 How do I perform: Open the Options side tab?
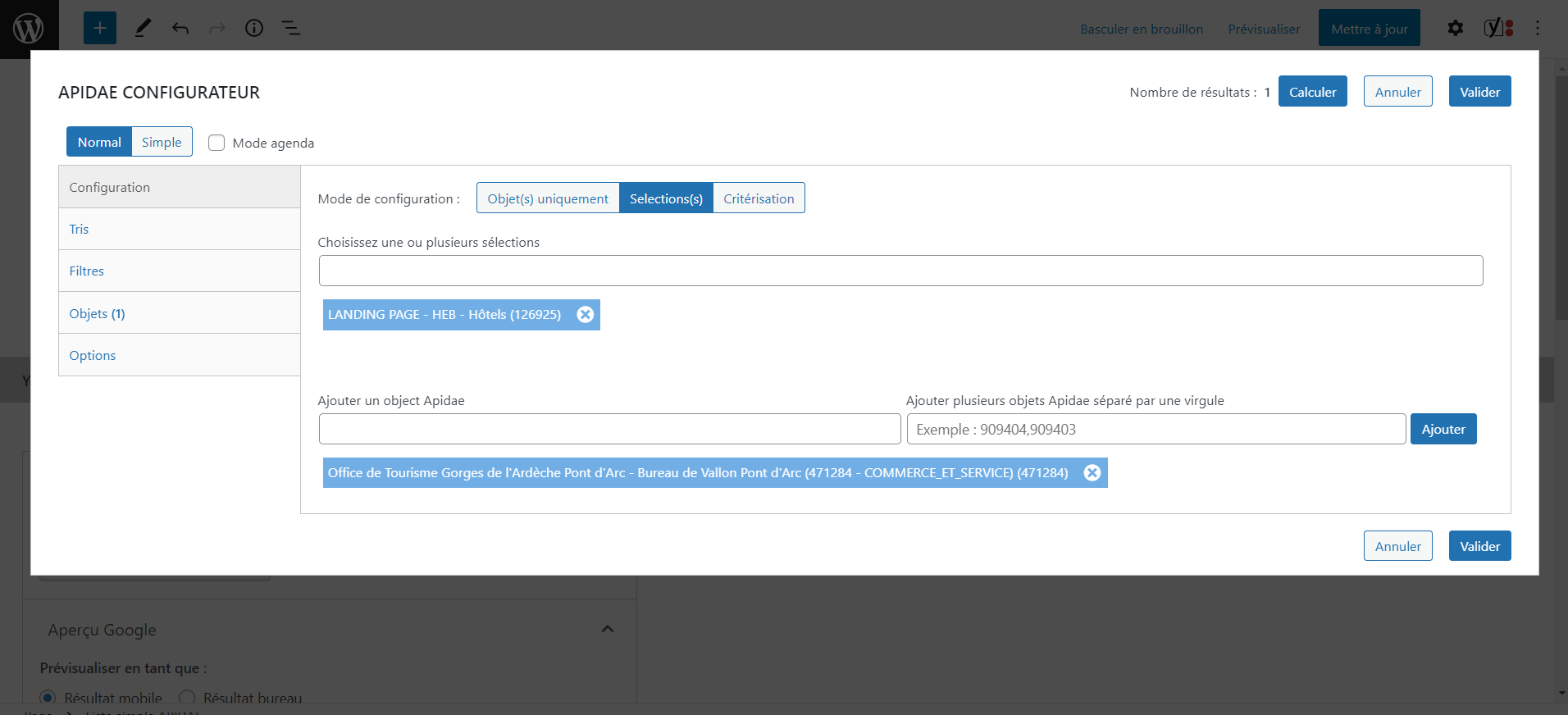tap(180, 355)
